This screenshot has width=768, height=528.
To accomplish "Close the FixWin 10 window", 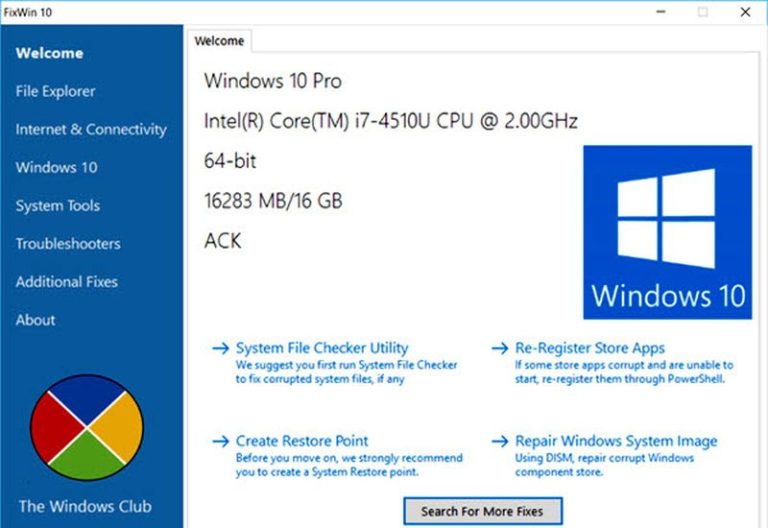I will (x=745, y=12).
